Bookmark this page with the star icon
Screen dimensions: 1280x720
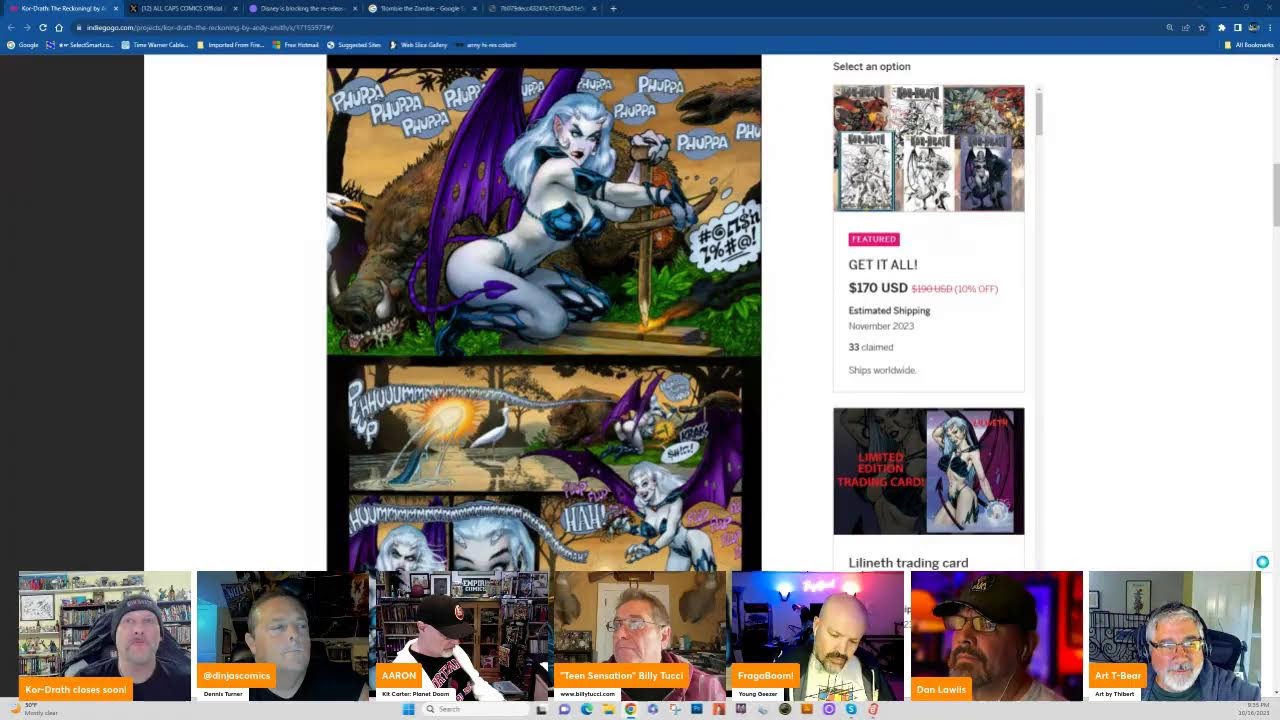click(1202, 27)
